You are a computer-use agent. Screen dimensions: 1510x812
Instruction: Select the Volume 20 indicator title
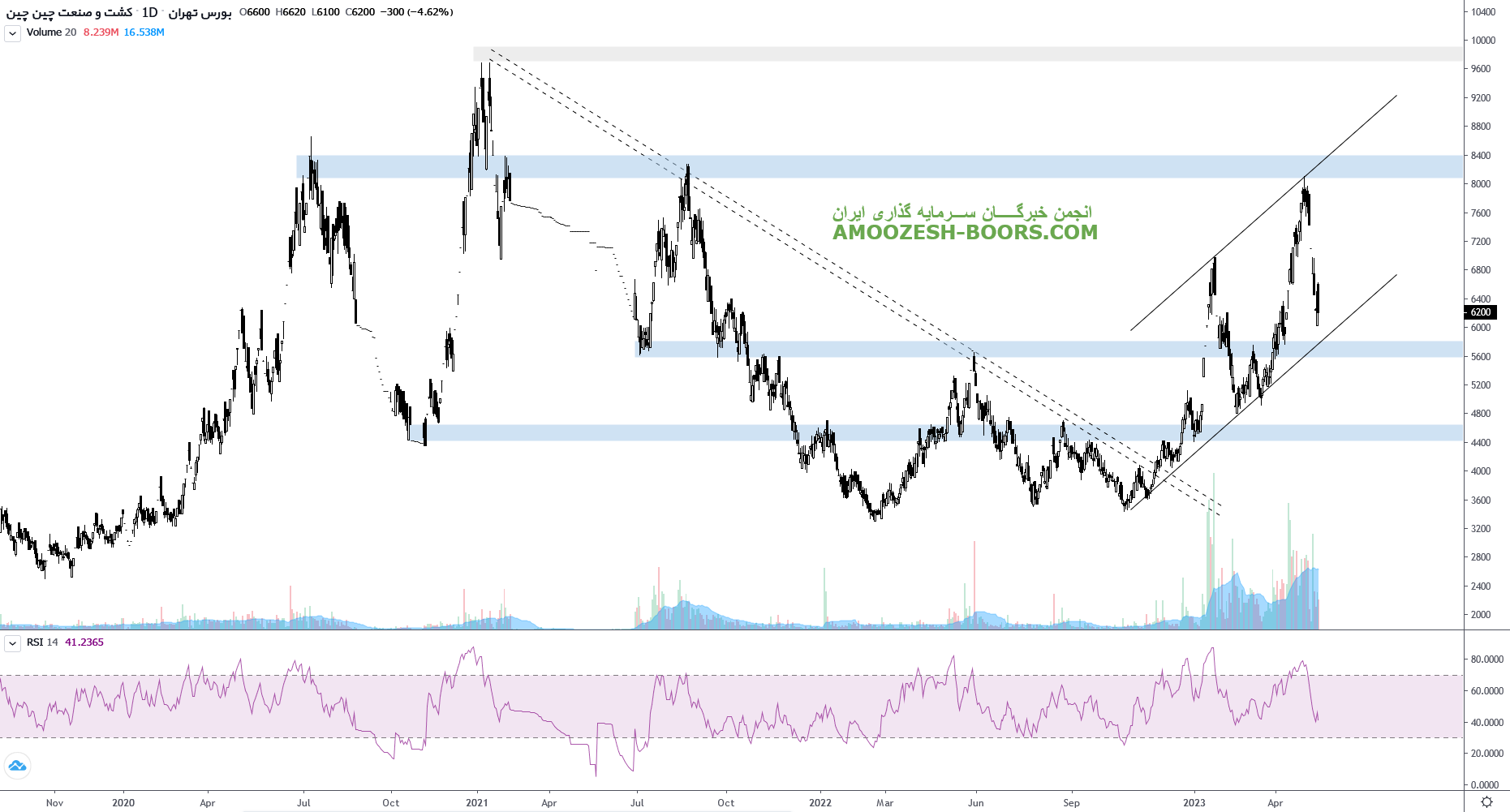tap(51, 32)
